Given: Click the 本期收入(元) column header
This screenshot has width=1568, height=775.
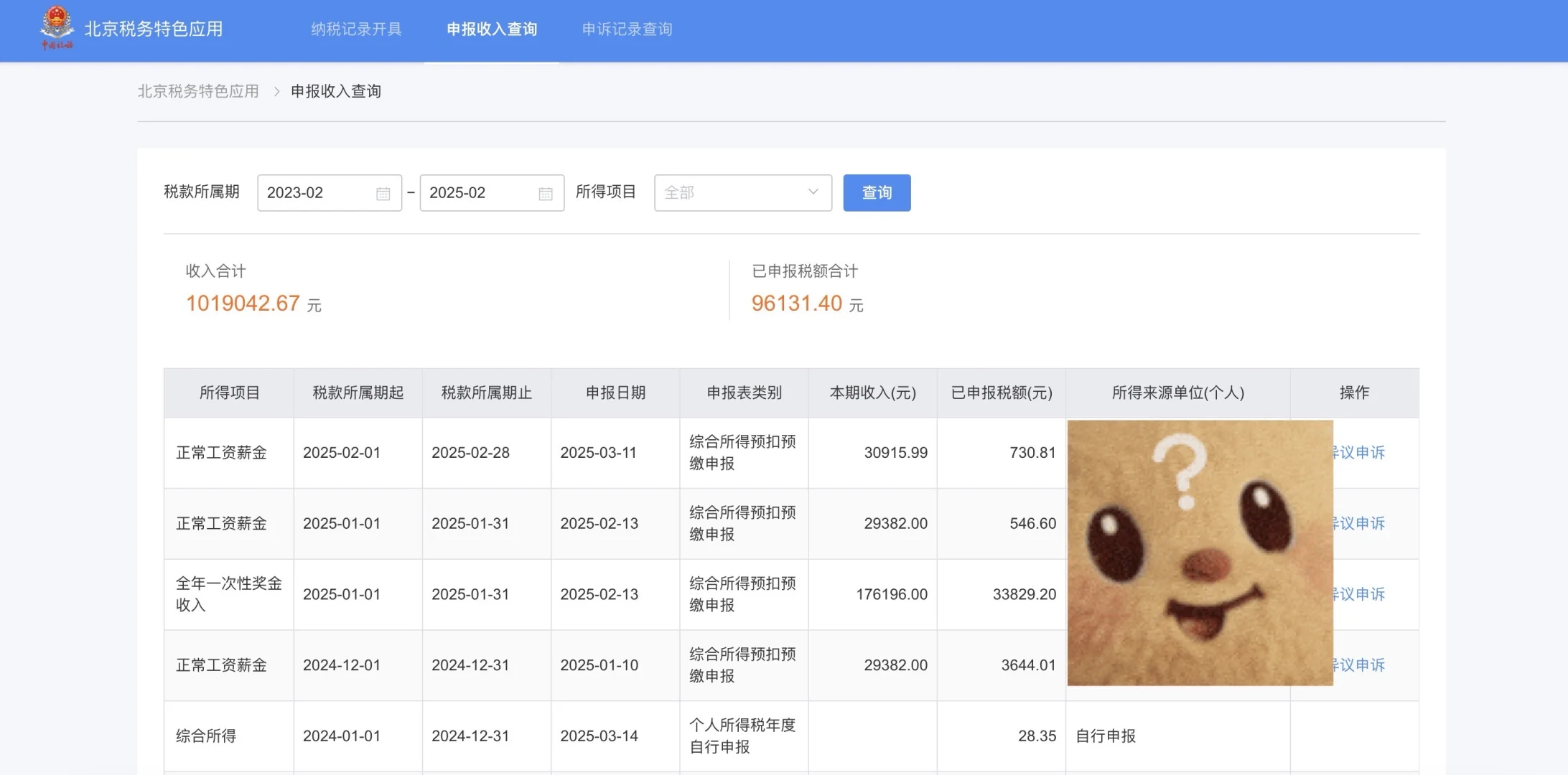Looking at the screenshot, I should (872, 393).
